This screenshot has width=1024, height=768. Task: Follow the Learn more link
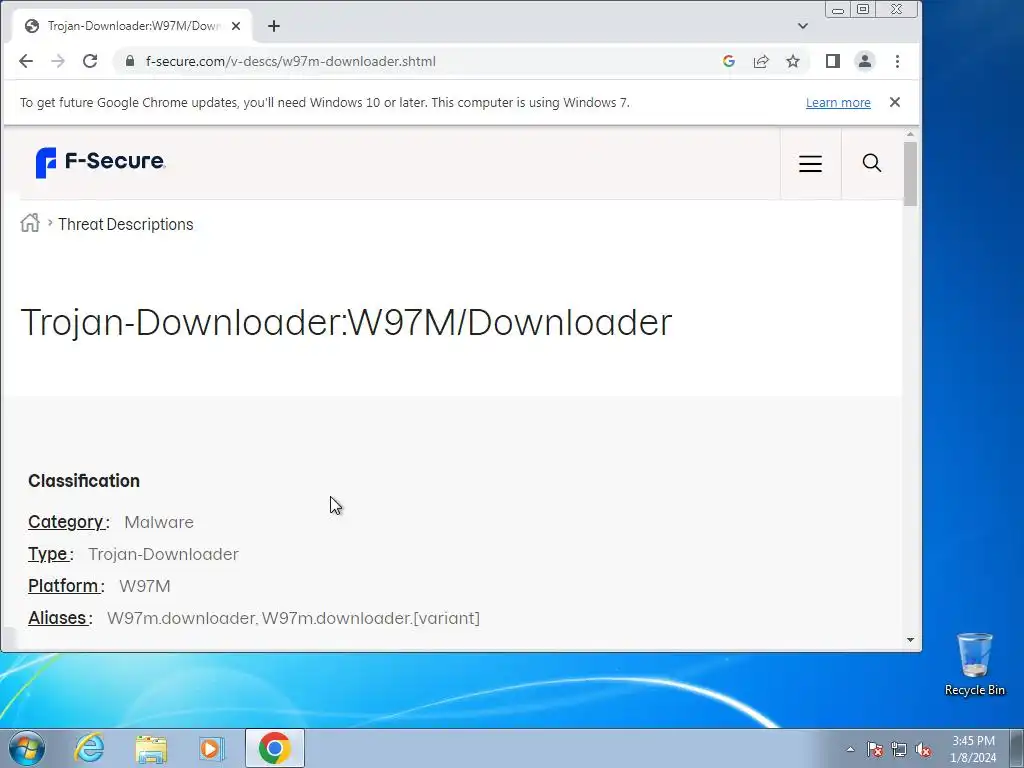coord(838,103)
